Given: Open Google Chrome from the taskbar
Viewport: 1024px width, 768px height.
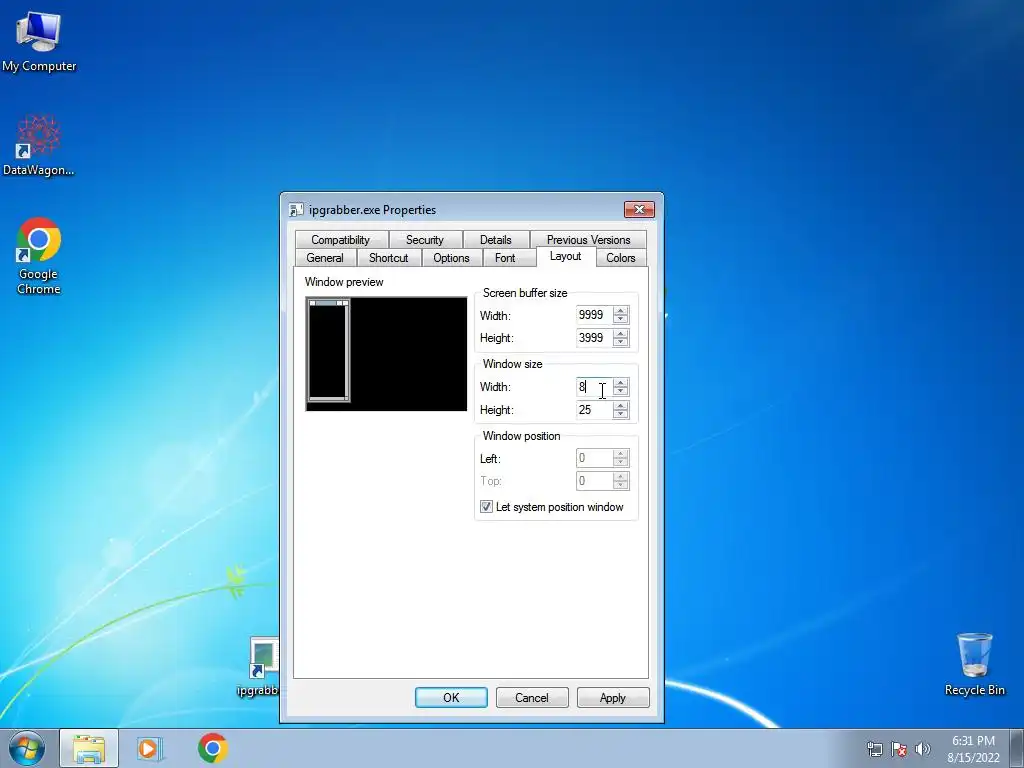Looking at the screenshot, I should click(x=212, y=748).
